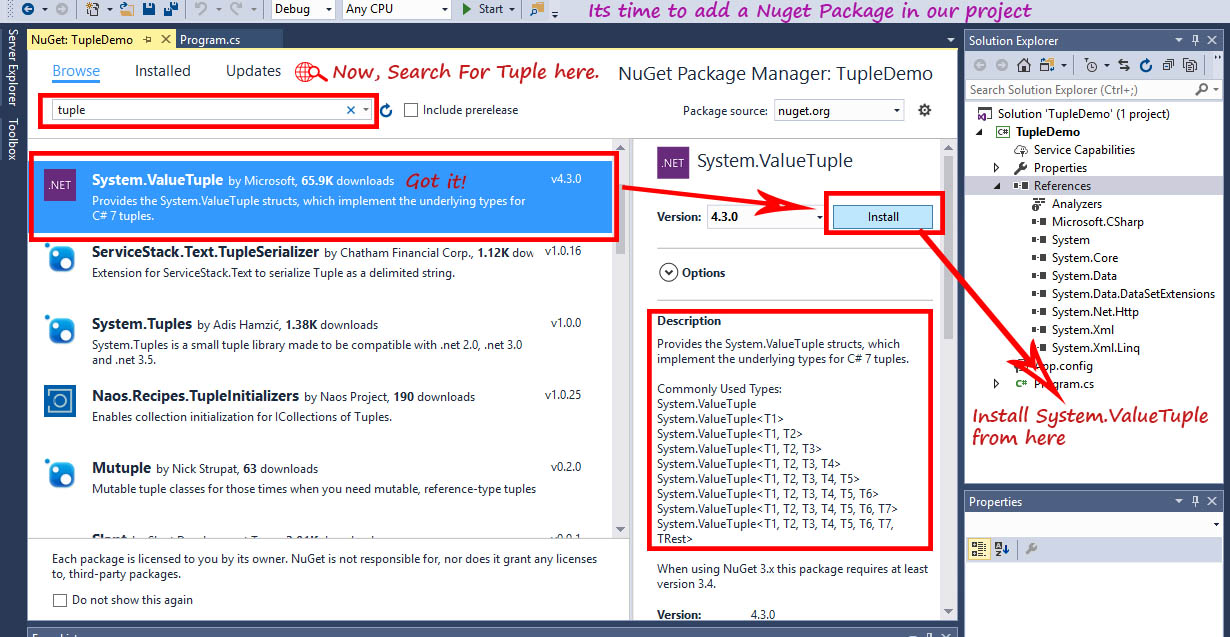
Task: Click Categorized icon in Properties panel
Action: 980,548
